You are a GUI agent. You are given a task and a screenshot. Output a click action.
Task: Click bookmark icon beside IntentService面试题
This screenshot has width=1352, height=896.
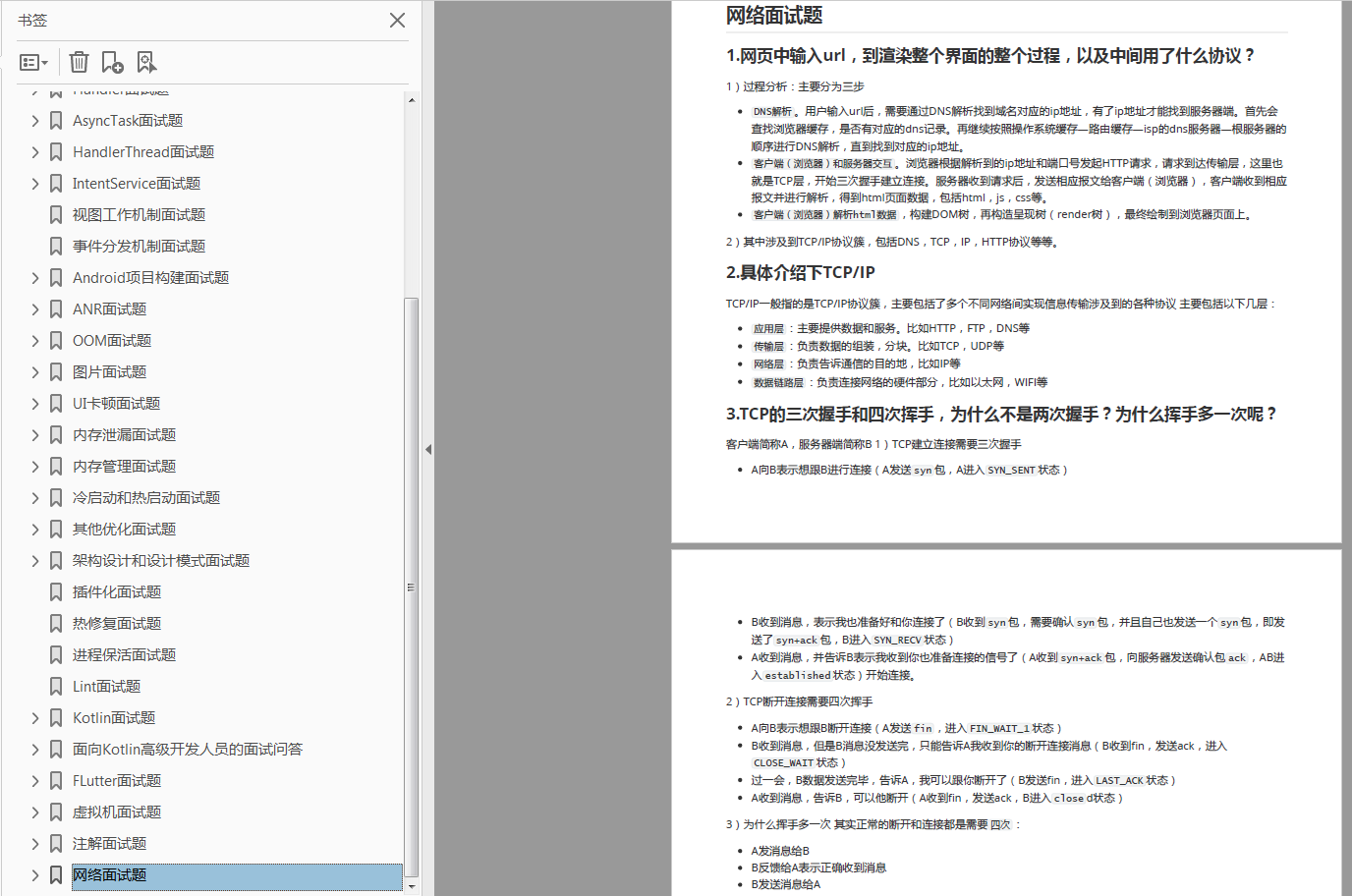56,184
